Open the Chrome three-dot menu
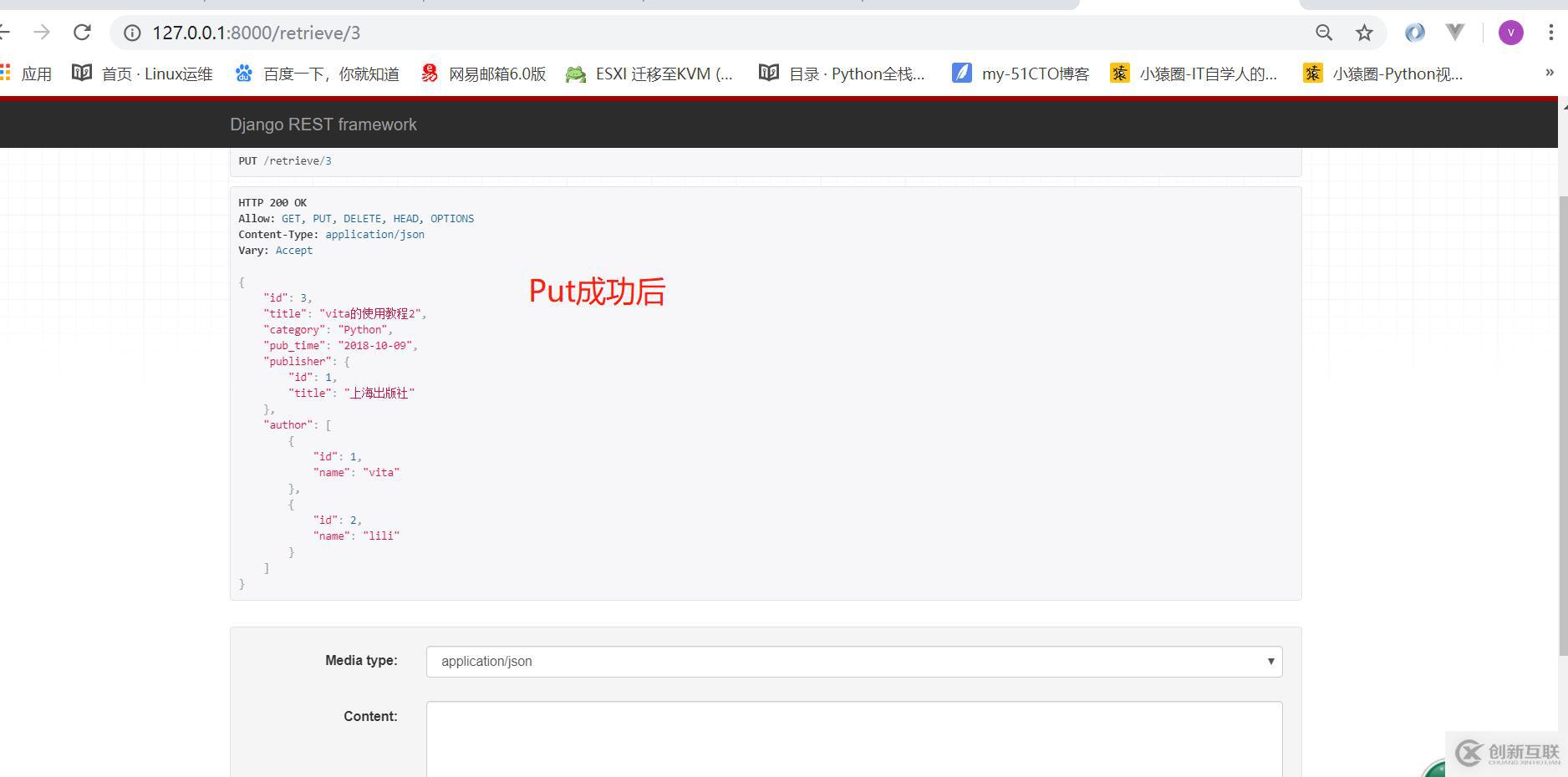This screenshot has height=777, width=1568. [1551, 33]
